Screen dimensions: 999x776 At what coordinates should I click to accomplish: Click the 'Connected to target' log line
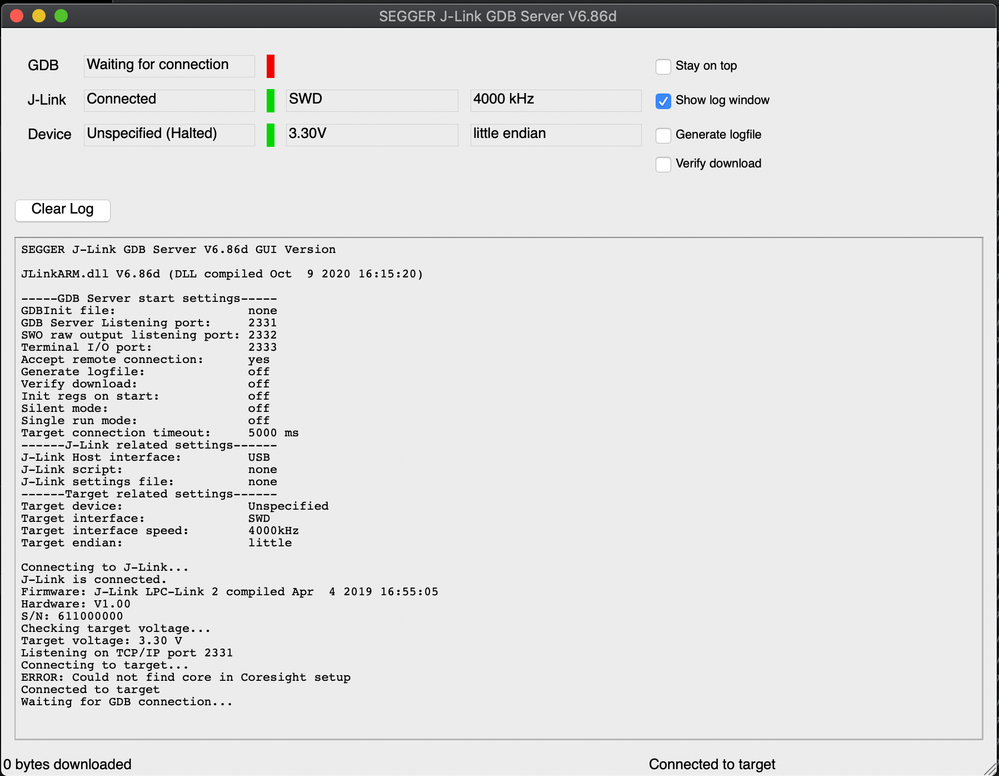(x=90, y=689)
